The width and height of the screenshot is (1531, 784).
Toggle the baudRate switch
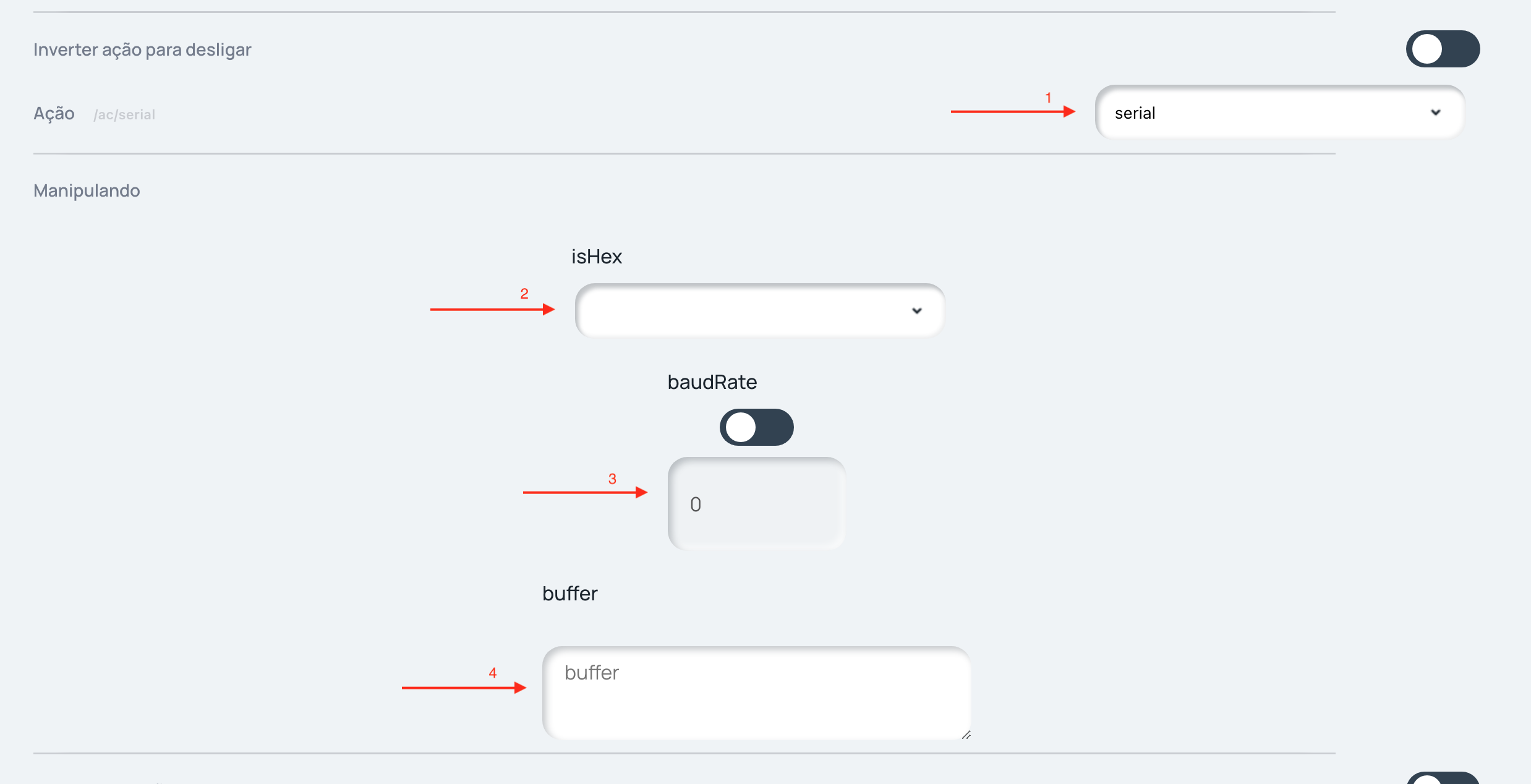[756, 427]
